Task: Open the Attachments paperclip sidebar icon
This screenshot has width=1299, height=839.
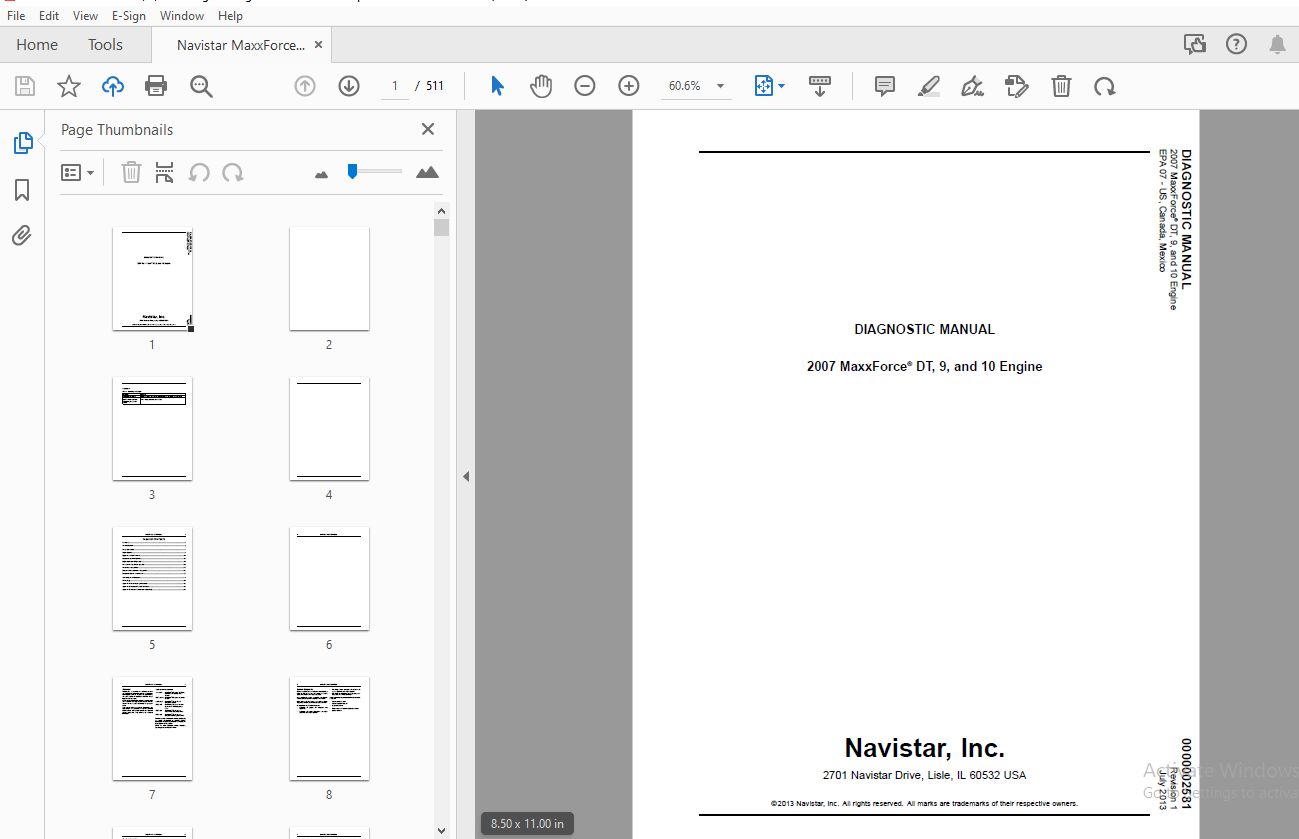Action: [22, 236]
